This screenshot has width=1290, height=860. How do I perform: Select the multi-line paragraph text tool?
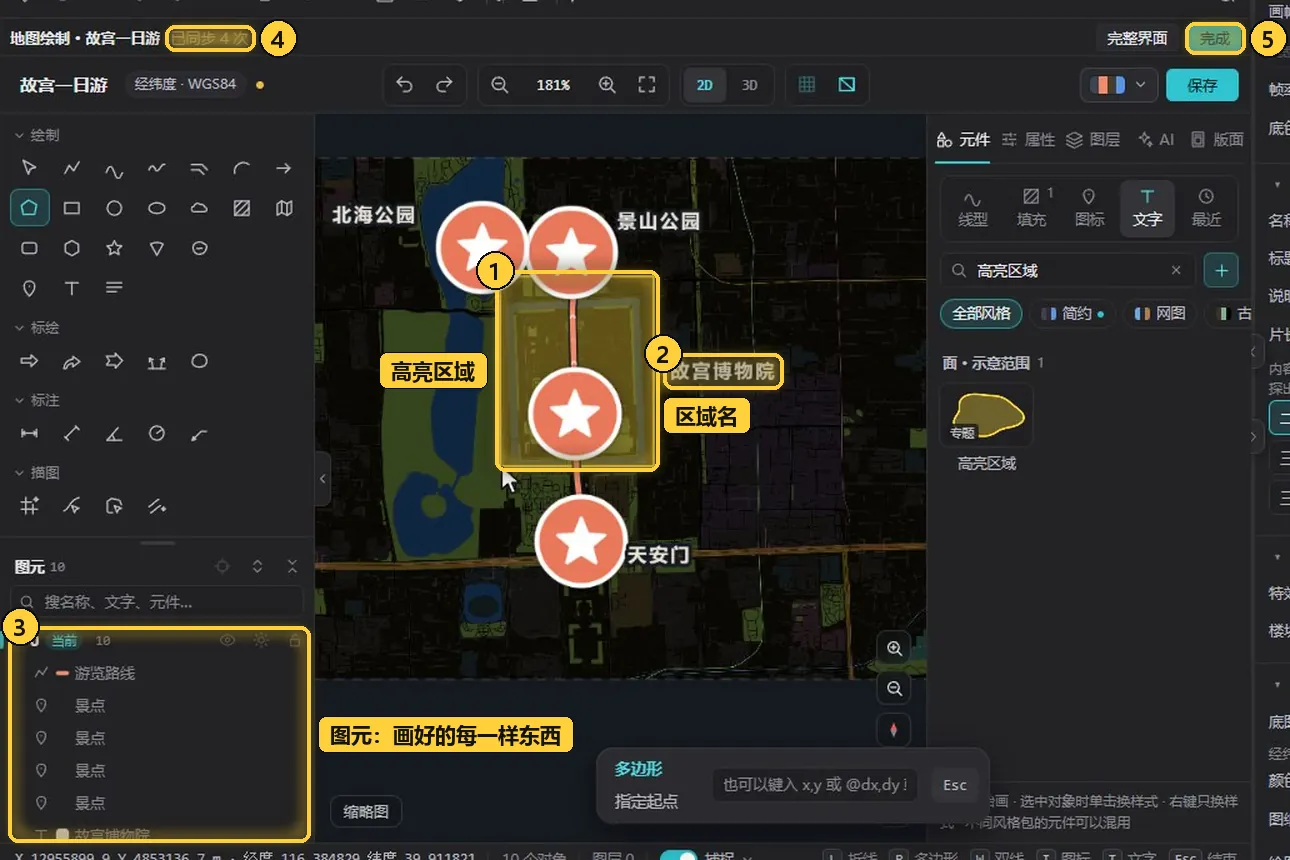pyautogui.click(x=114, y=288)
